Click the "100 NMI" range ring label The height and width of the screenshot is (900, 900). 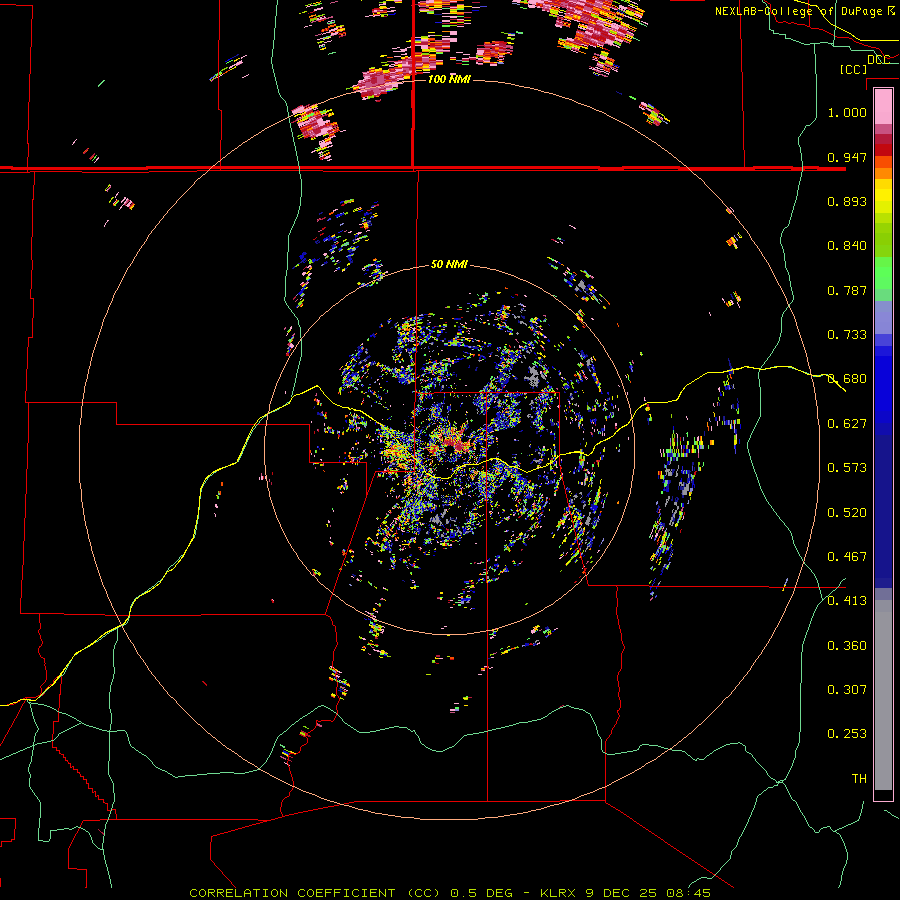tap(449, 79)
